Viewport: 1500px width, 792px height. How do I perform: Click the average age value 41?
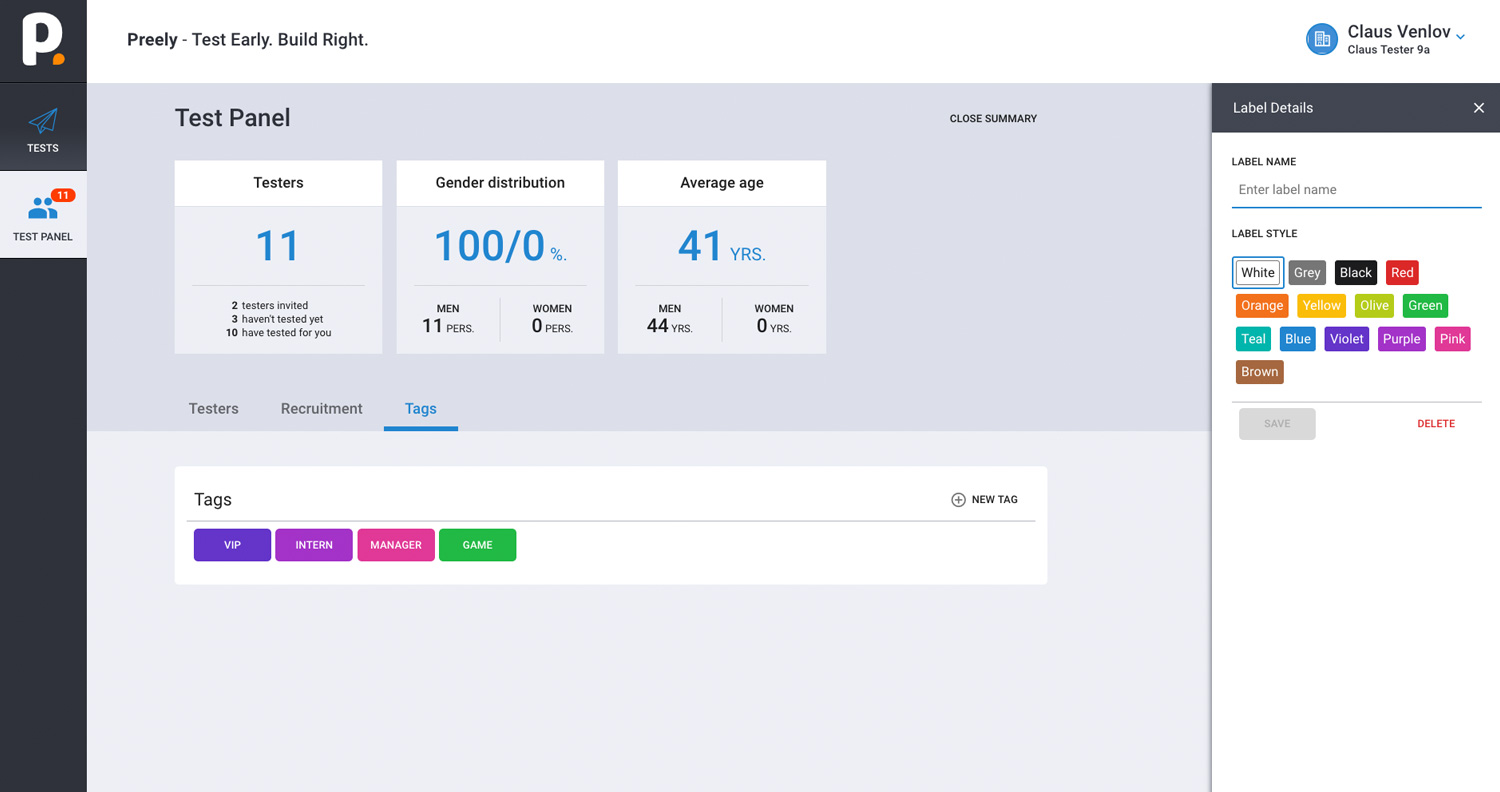click(x=700, y=246)
